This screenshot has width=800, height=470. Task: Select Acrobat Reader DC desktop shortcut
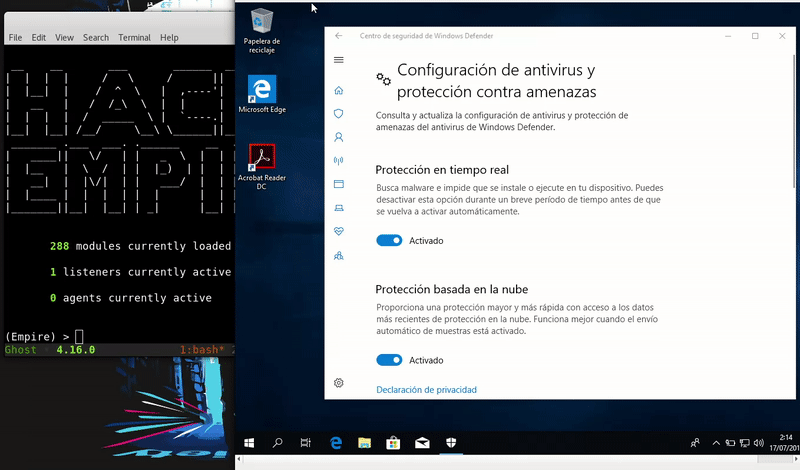tap(262, 167)
